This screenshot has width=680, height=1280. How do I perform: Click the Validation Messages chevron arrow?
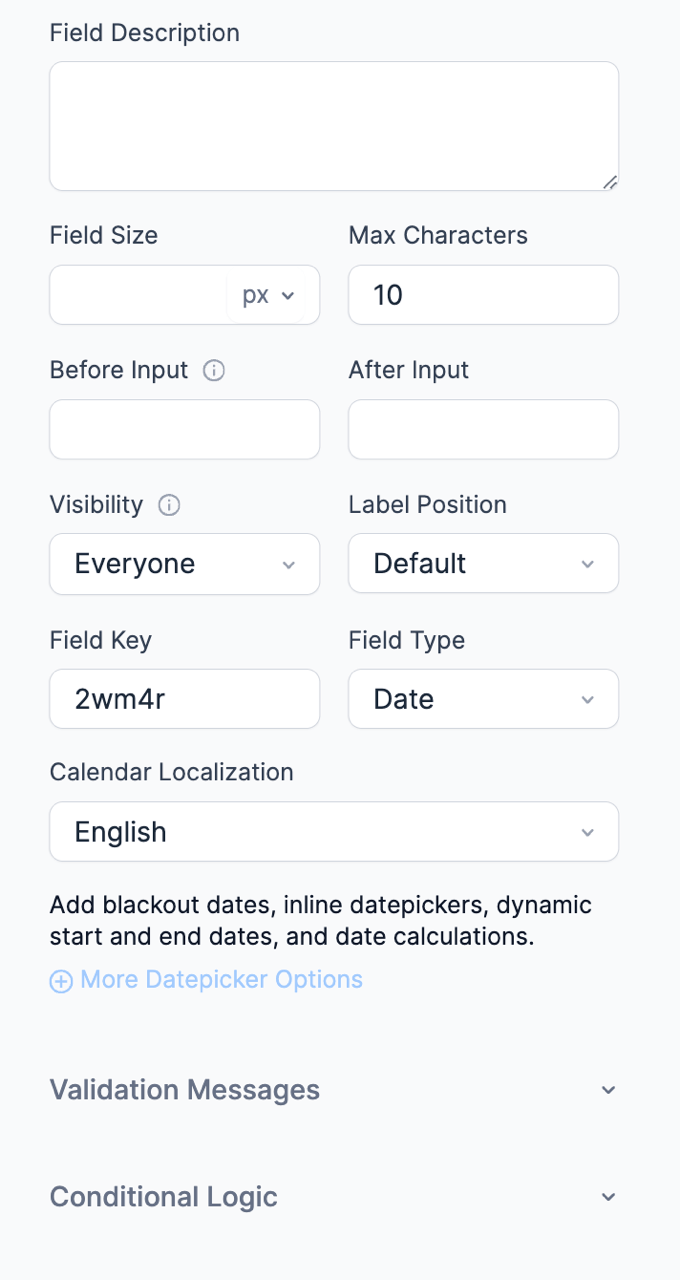click(608, 1090)
